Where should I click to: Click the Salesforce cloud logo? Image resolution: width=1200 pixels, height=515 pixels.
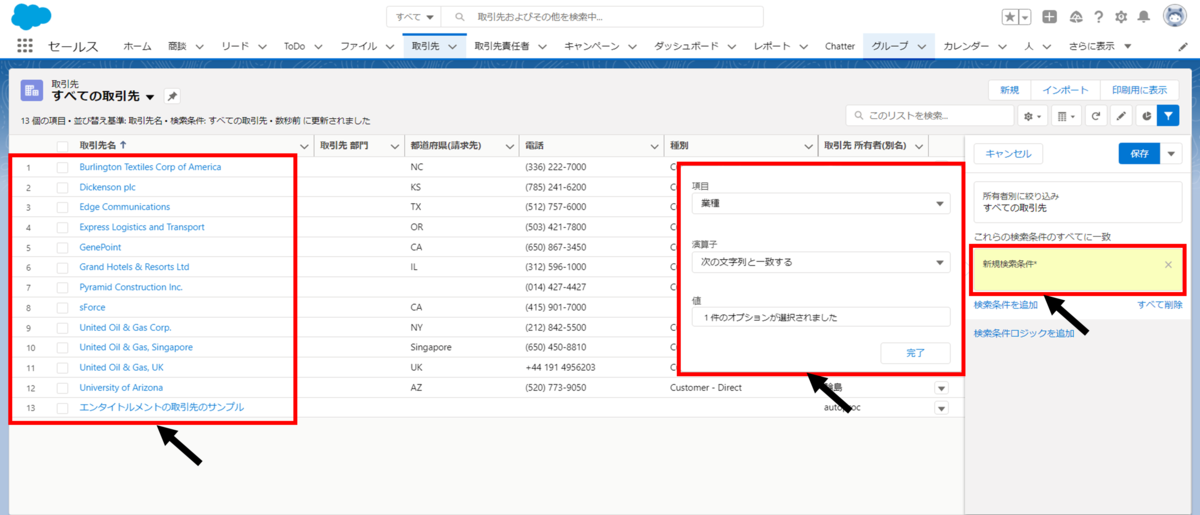coord(31,15)
